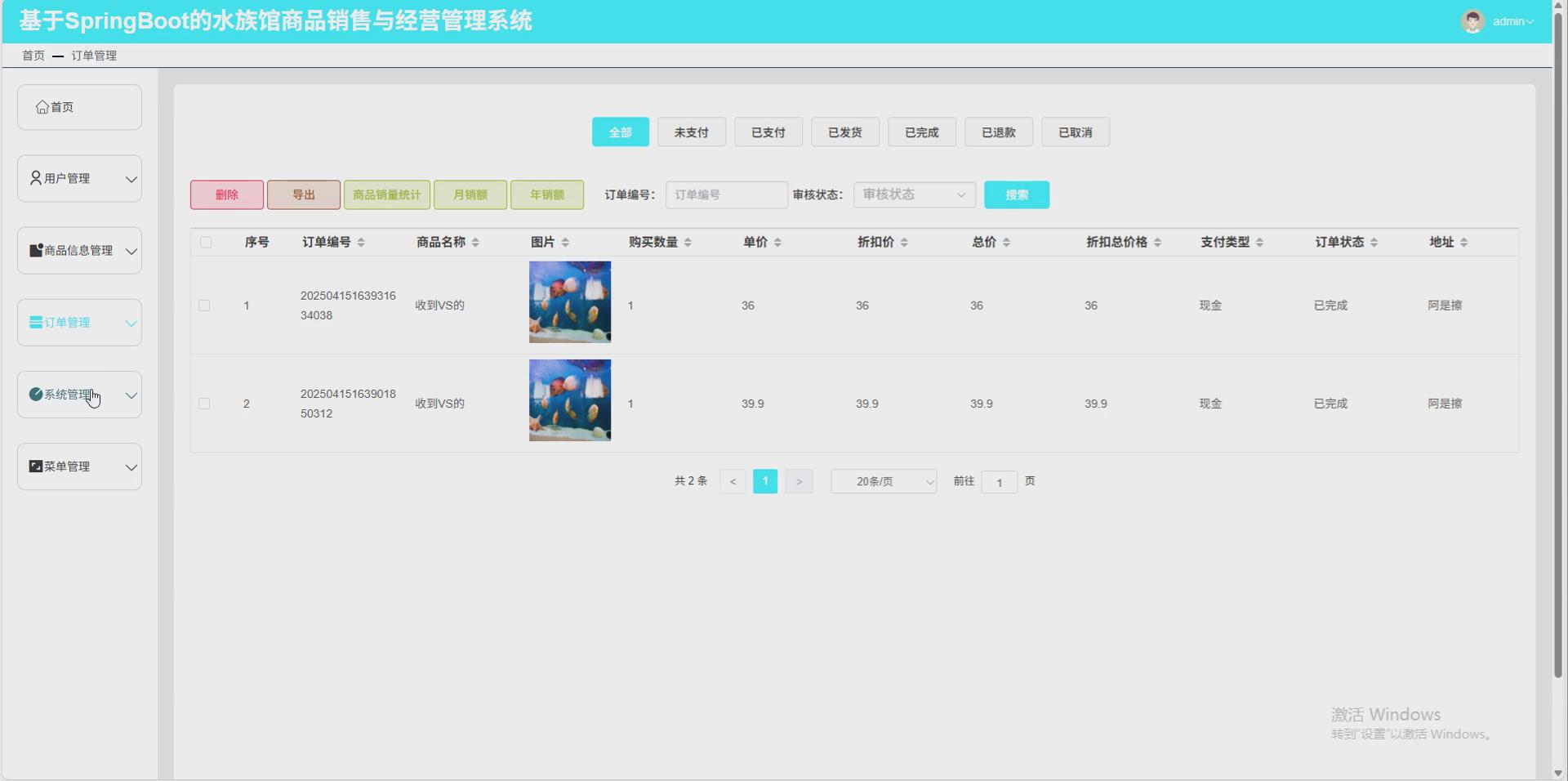
Task: Open the admin user dropdown
Action: pyautogui.click(x=1512, y=21)
